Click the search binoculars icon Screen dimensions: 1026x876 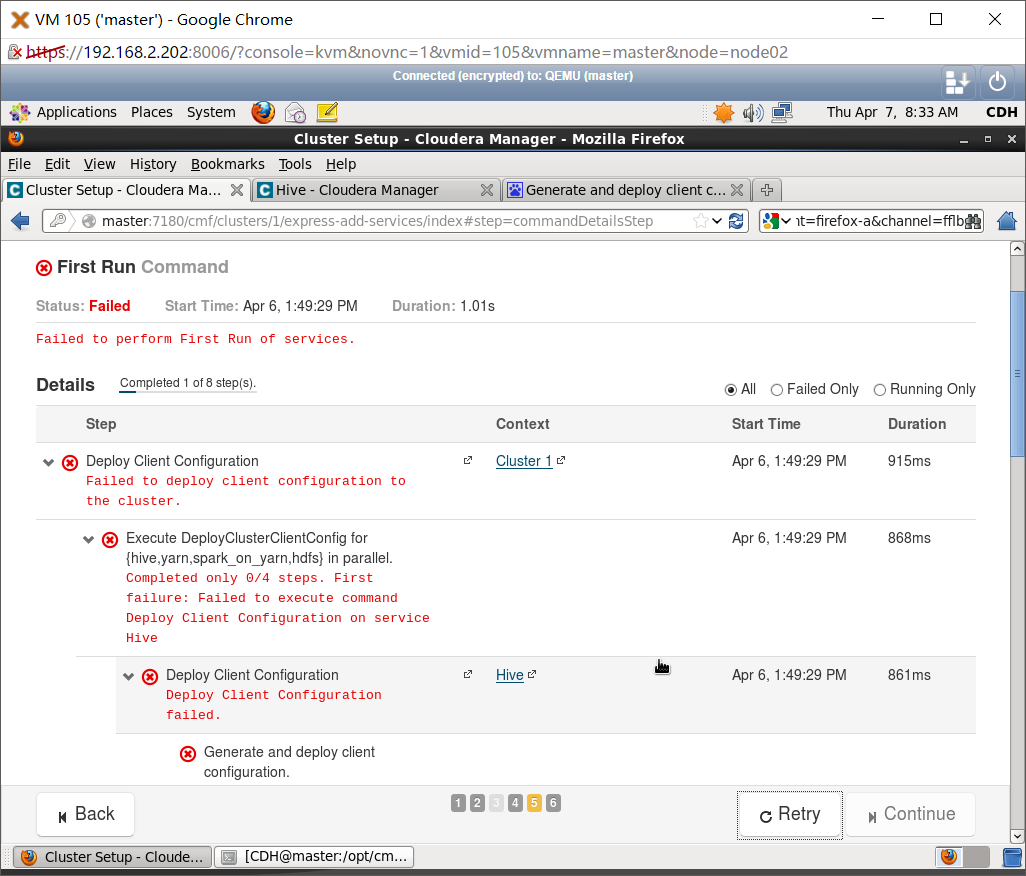click(973, 221)
